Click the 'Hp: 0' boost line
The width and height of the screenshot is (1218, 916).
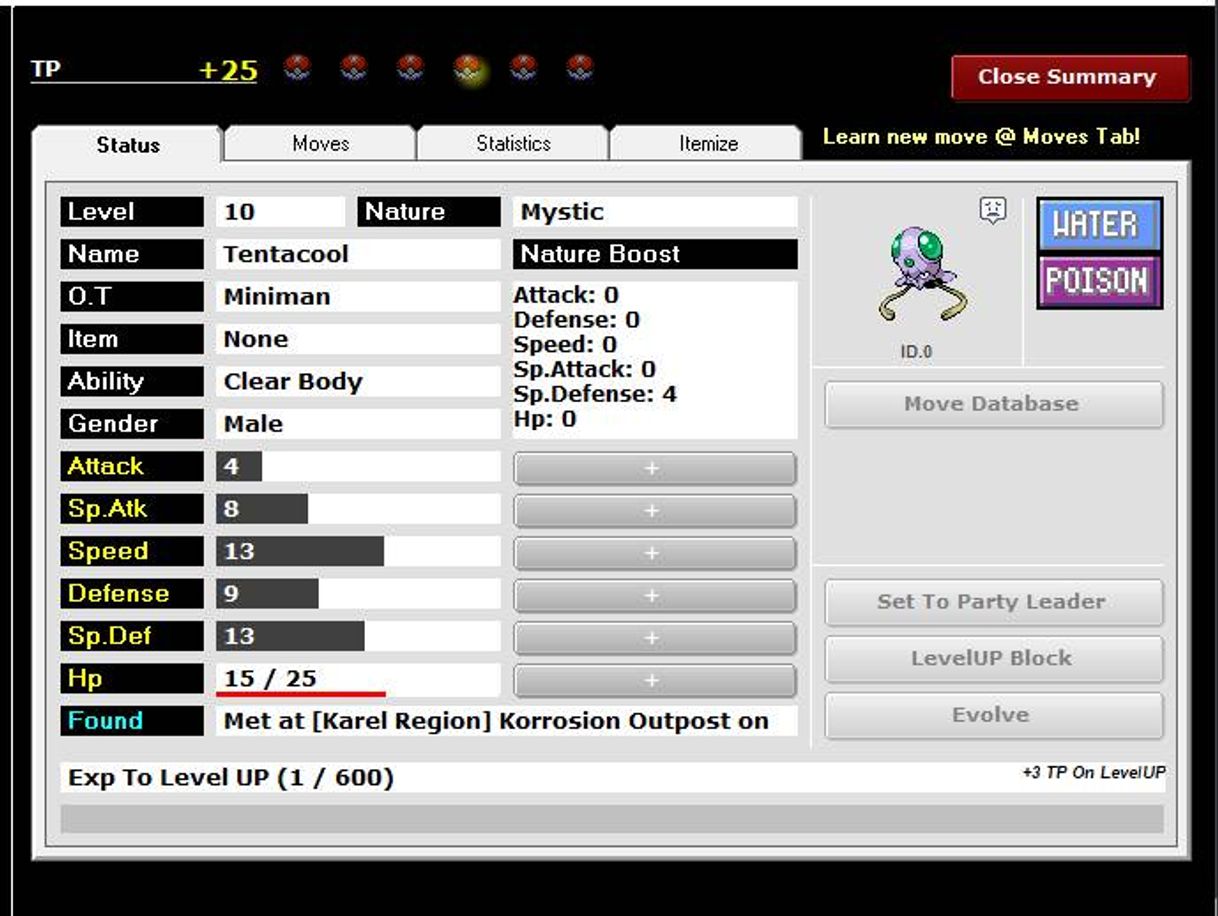[545, 419]
